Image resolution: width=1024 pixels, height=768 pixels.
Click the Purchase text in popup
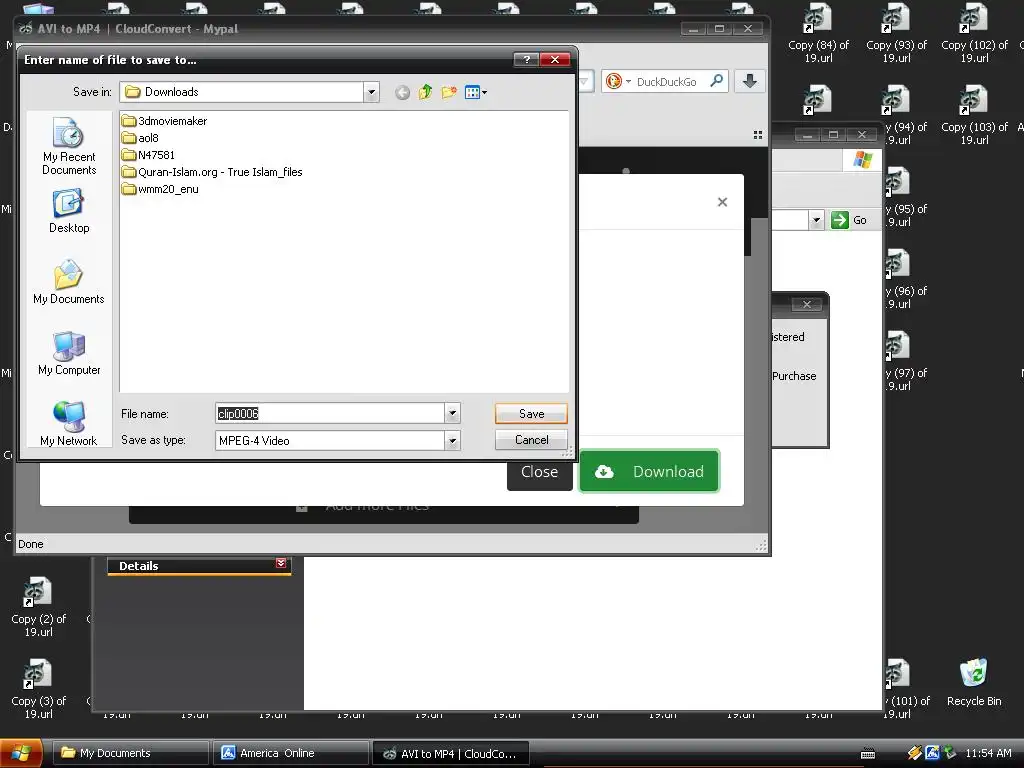coord(794,376)
